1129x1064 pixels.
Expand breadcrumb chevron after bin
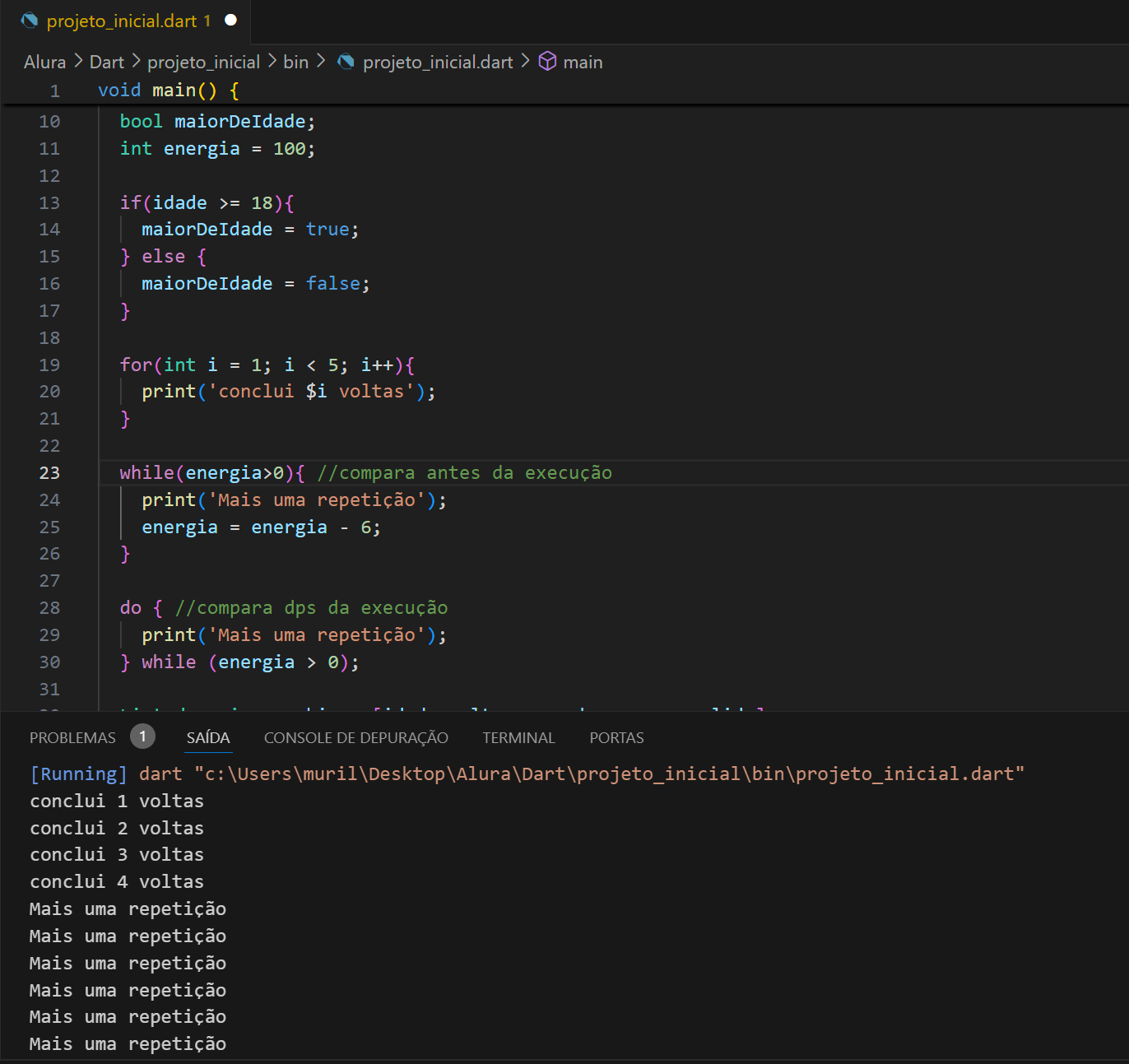point(321,62)
